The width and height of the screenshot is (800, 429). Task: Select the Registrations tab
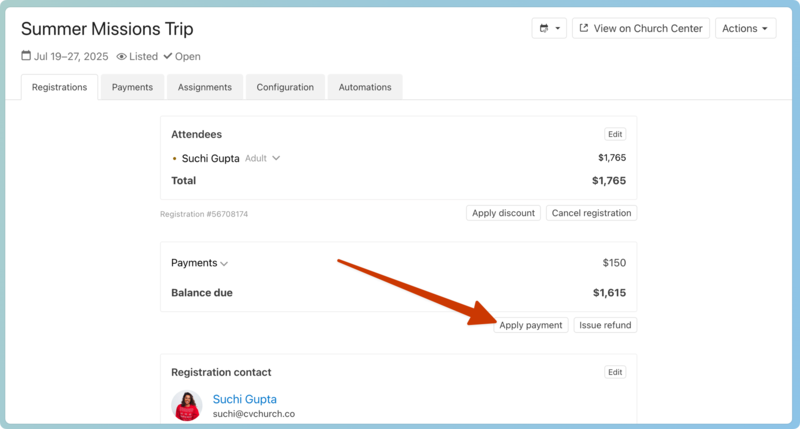[59, 87]
